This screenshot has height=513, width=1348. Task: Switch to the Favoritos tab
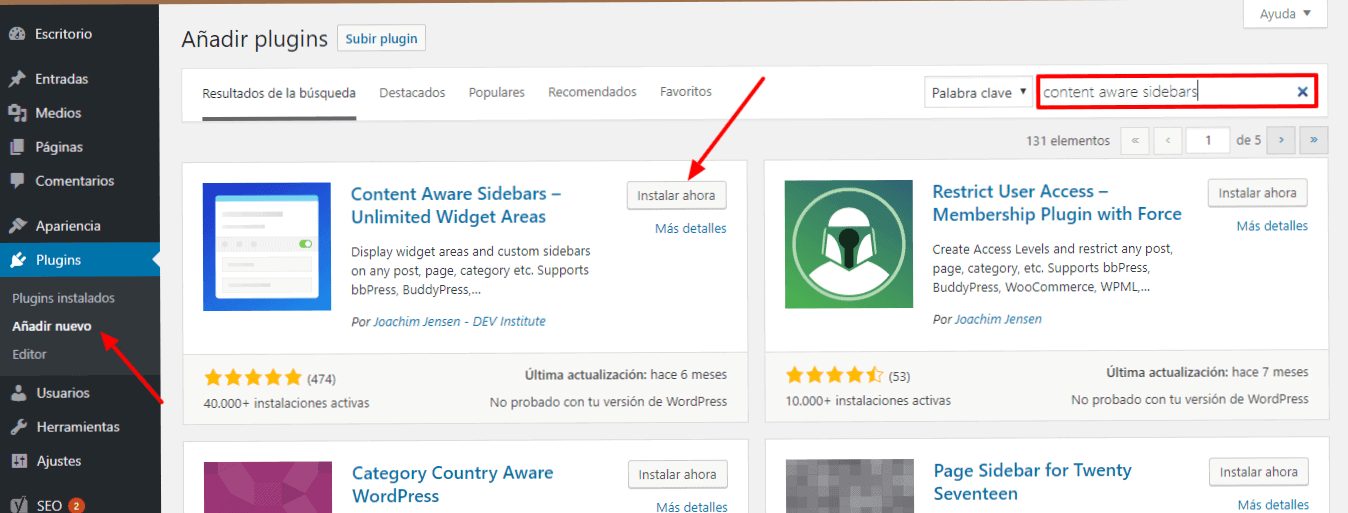pyautogui.click(x=686, y=92)
